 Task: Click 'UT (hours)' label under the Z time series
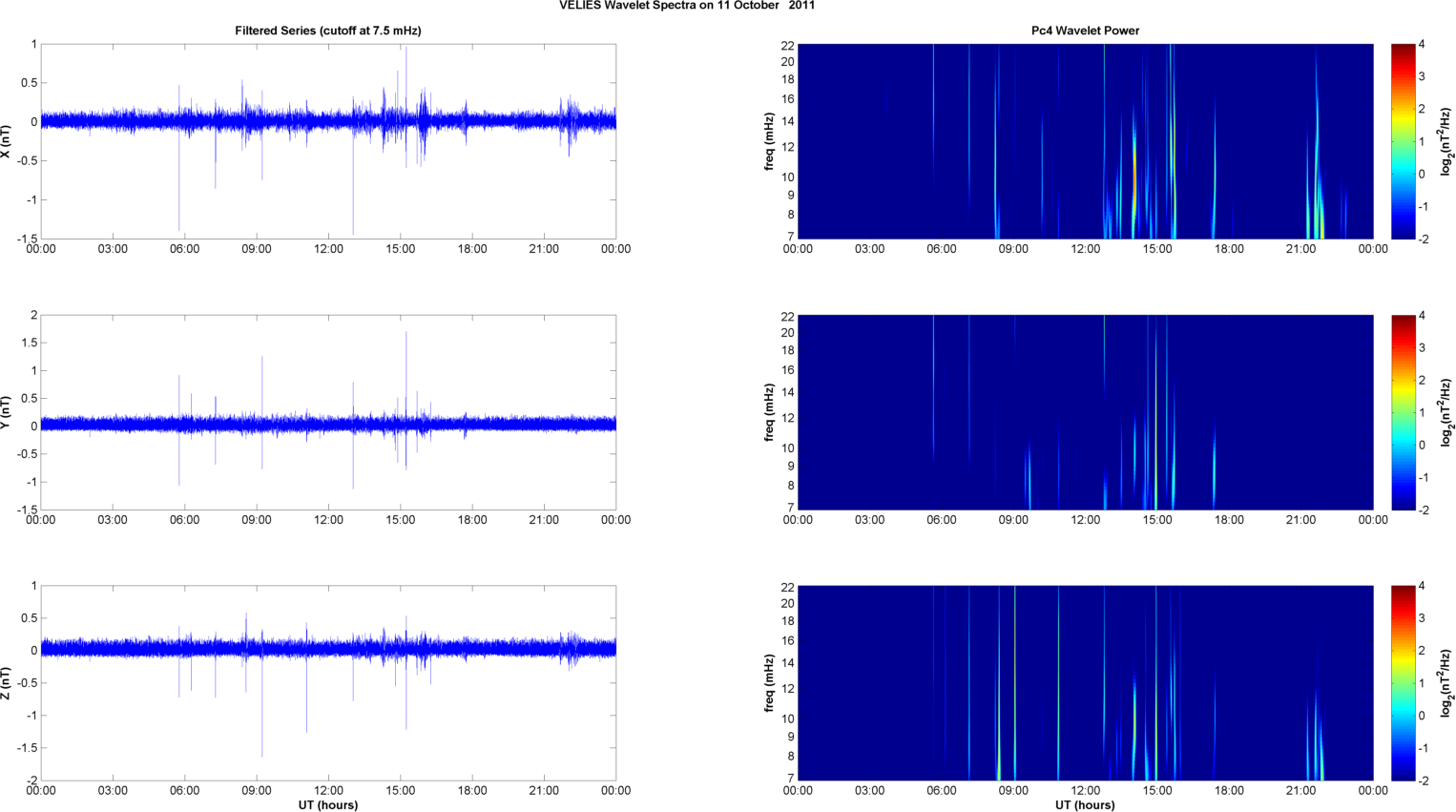[x=328, y=805]
